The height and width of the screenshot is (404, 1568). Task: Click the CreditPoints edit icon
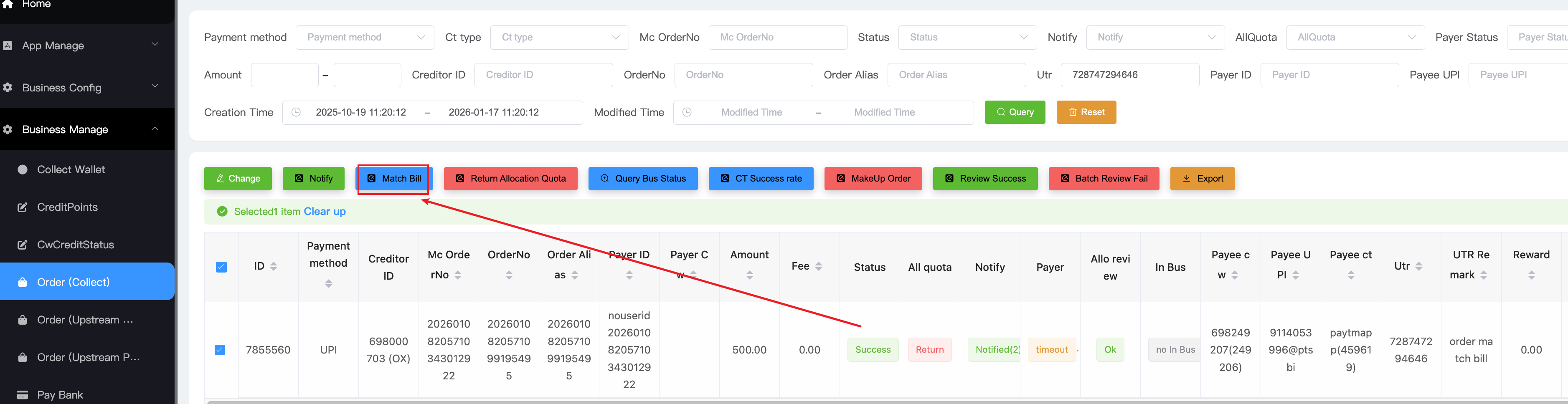(x=23, y=207)
